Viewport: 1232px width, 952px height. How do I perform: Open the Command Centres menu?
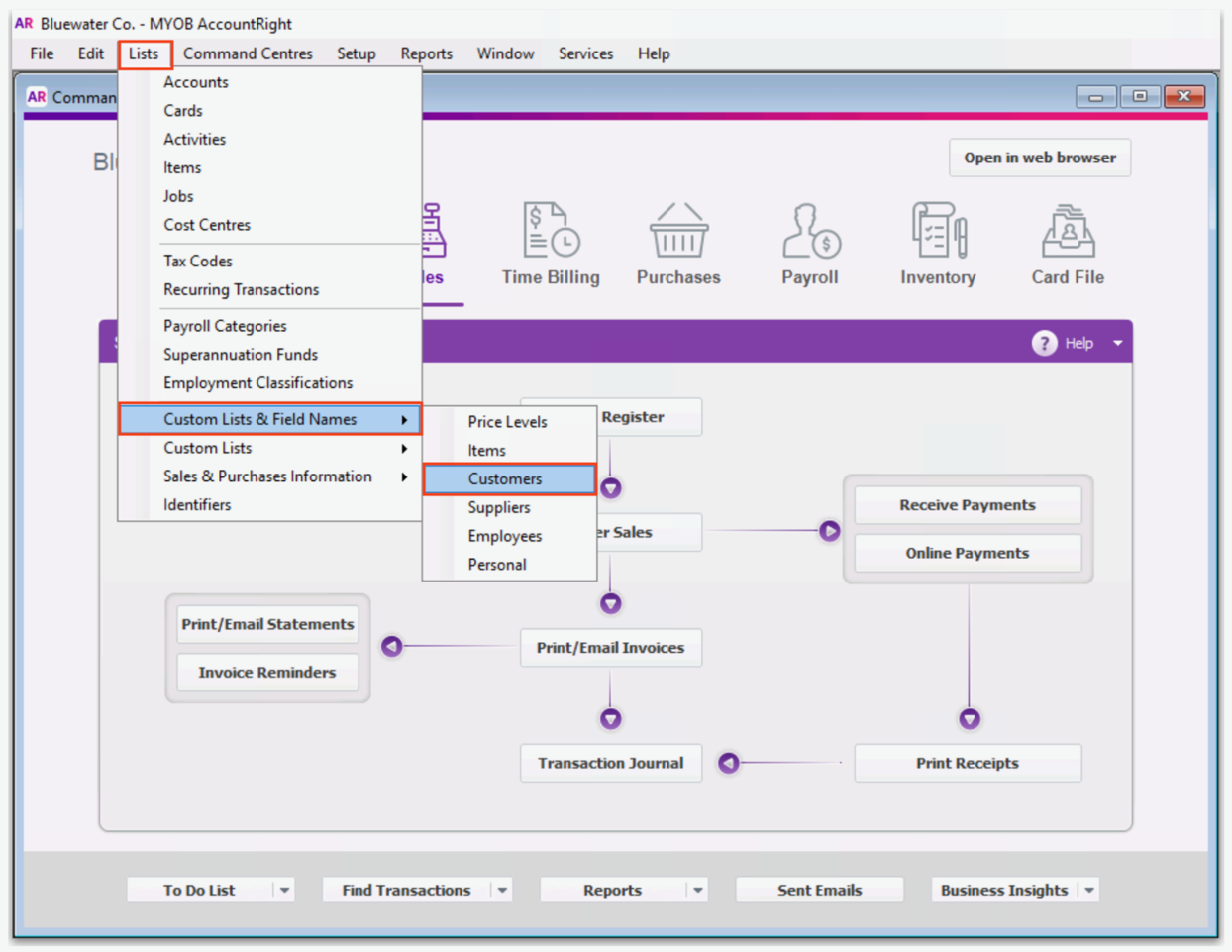(248, 53)
